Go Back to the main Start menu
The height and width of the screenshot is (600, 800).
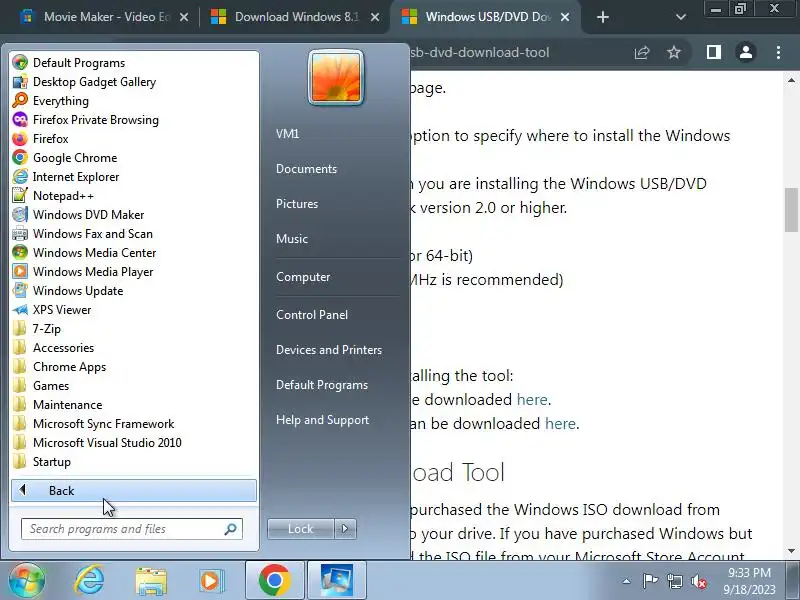[134, 490]
